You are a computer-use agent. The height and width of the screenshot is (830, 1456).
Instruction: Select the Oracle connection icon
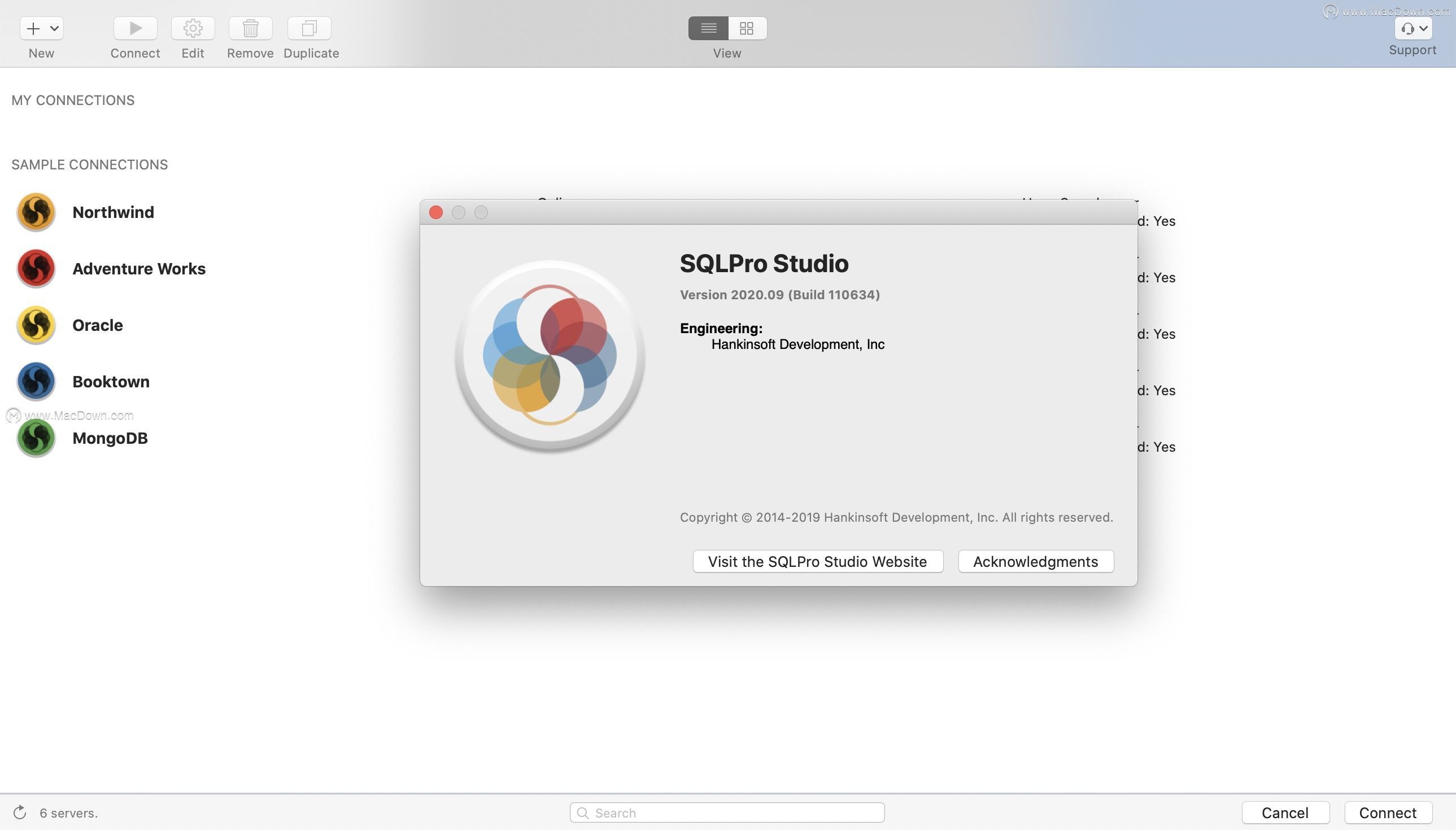click(36, 325)
